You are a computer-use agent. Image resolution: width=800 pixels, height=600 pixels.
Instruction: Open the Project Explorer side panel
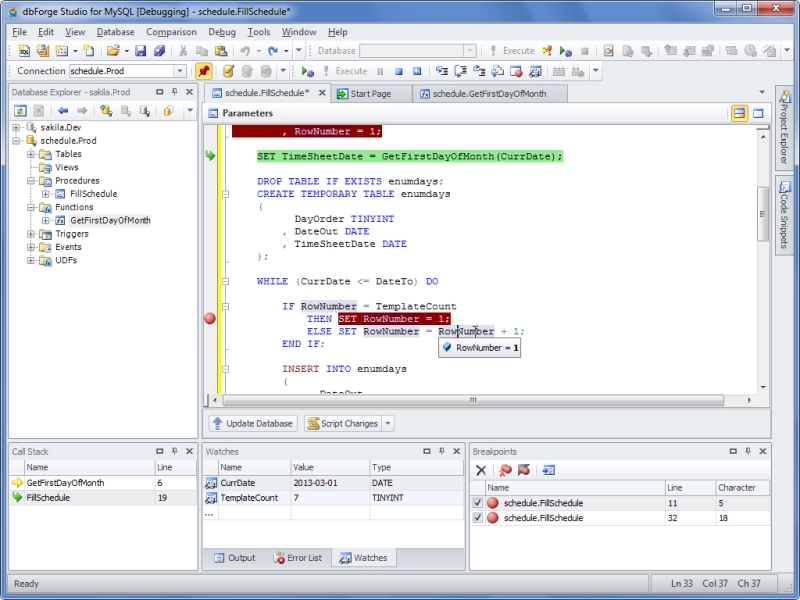[x=784, y=127]
